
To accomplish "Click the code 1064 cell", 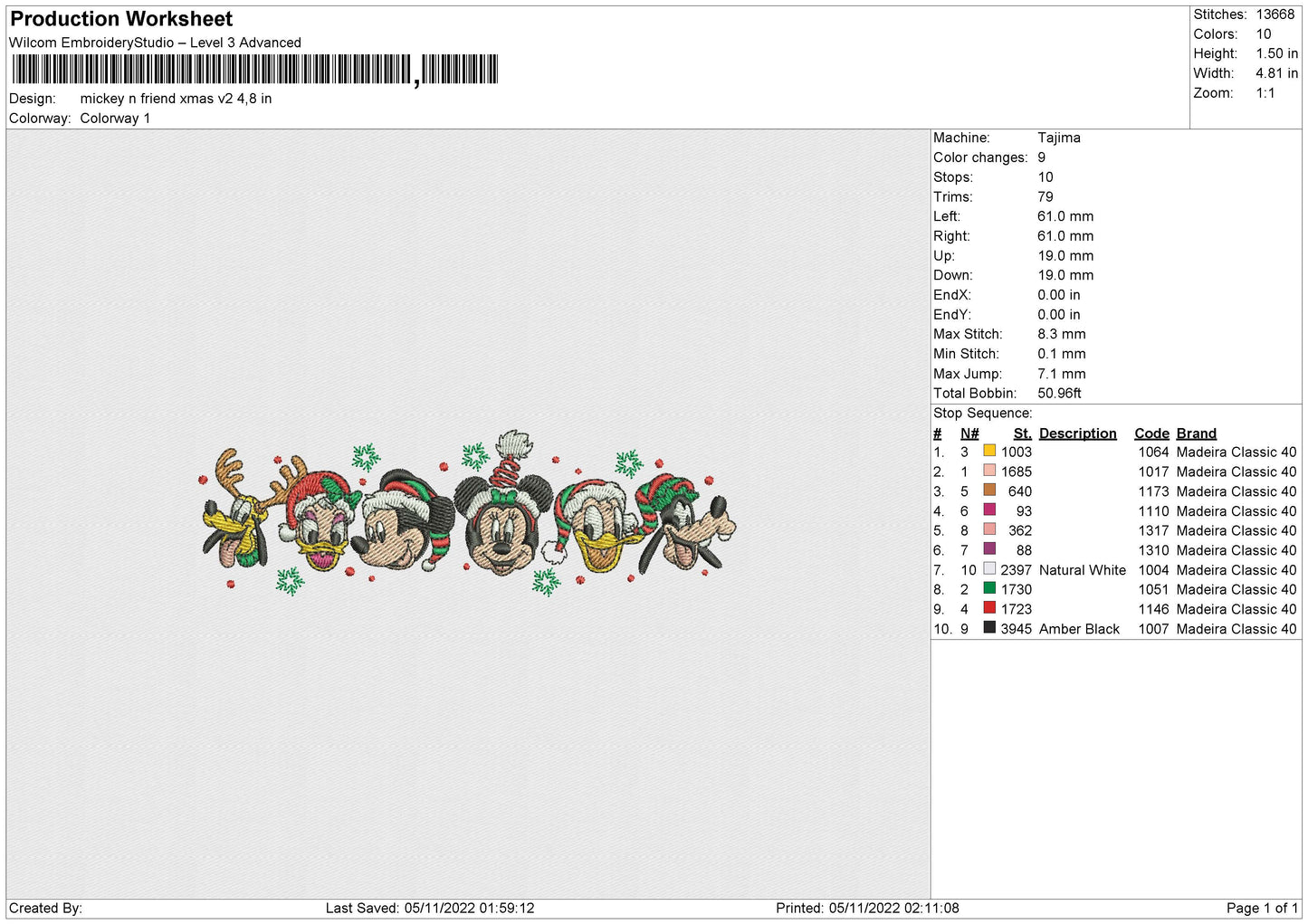I will pyautogui.click(x=1153, y=452).
